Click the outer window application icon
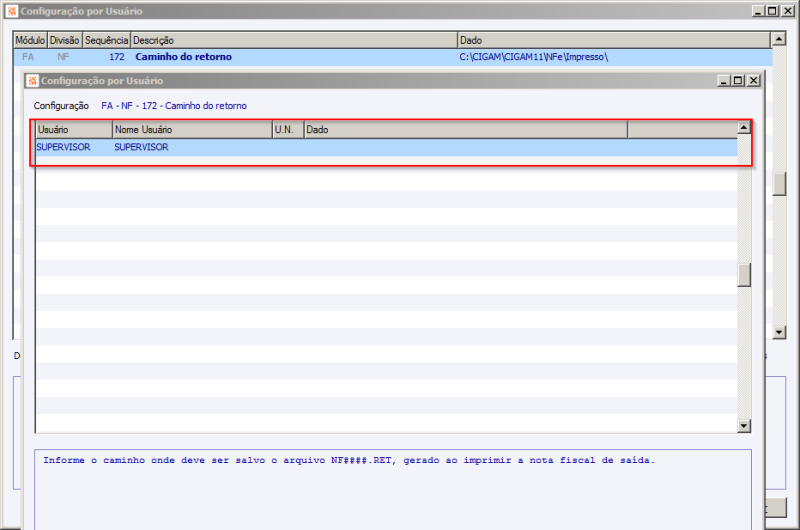 (12, 11)
